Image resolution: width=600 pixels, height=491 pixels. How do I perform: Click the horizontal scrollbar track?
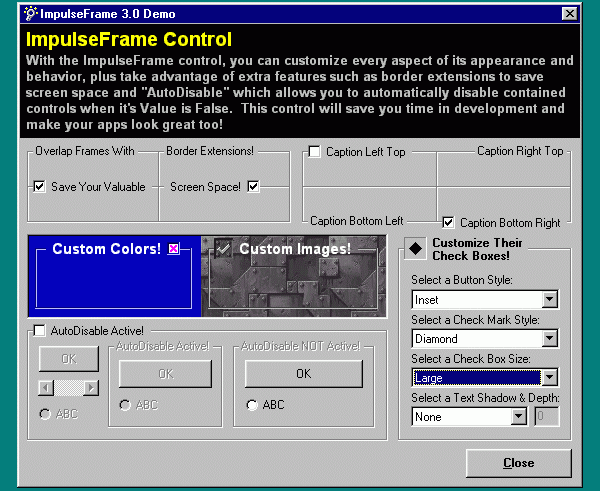[68, 388]
